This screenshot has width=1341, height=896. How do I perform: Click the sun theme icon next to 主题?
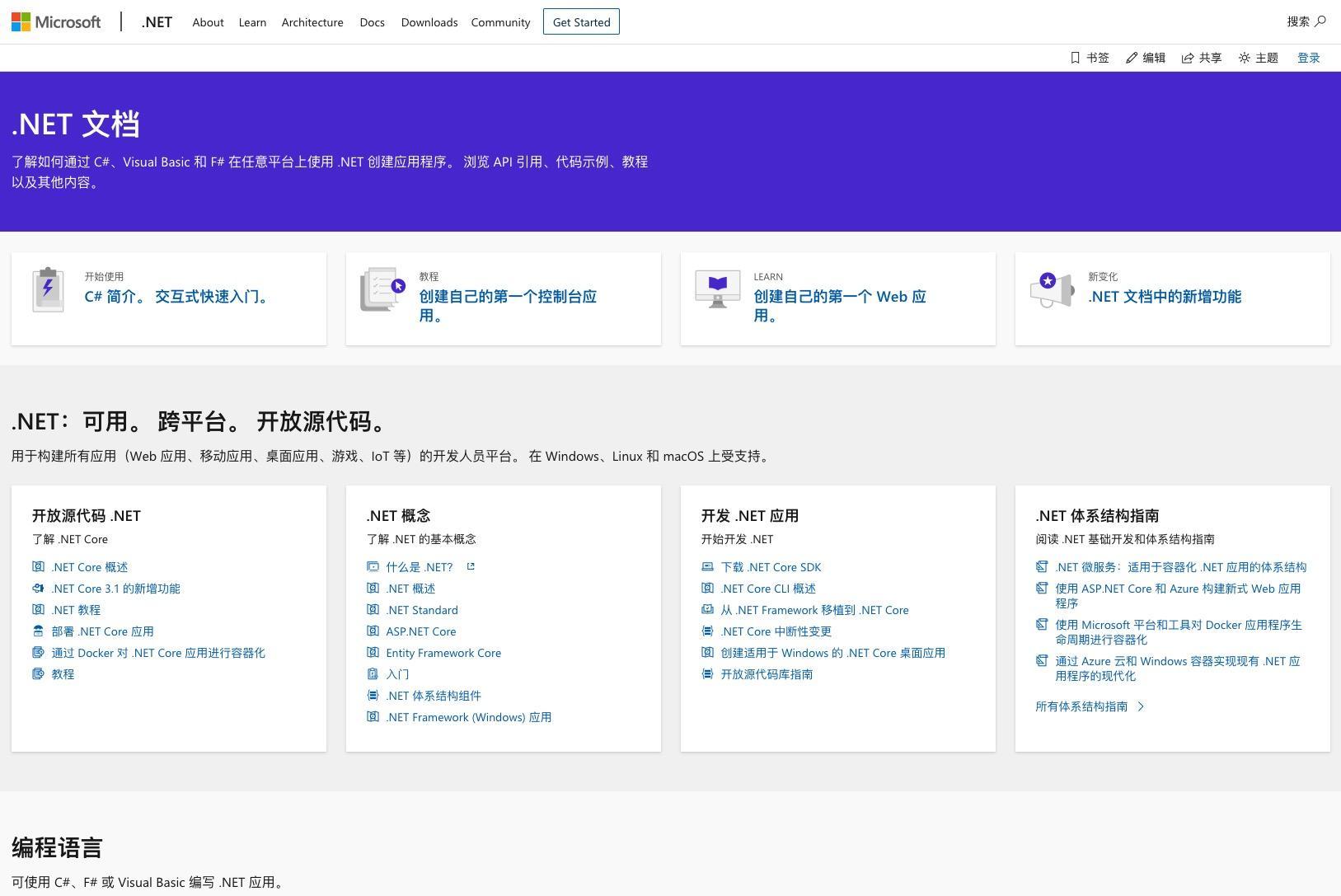(1245, 58)
